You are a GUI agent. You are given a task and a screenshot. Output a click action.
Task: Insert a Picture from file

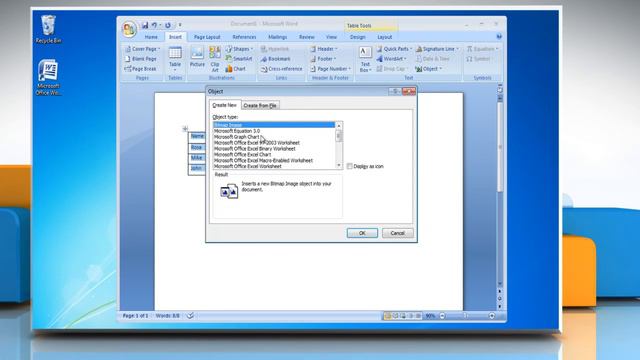[197, 57]
